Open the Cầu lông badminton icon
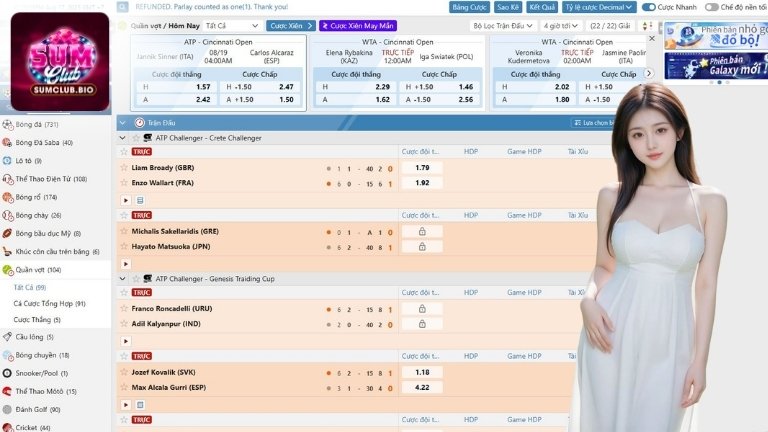This screenshot has width=768, height=432. point(7,337)
